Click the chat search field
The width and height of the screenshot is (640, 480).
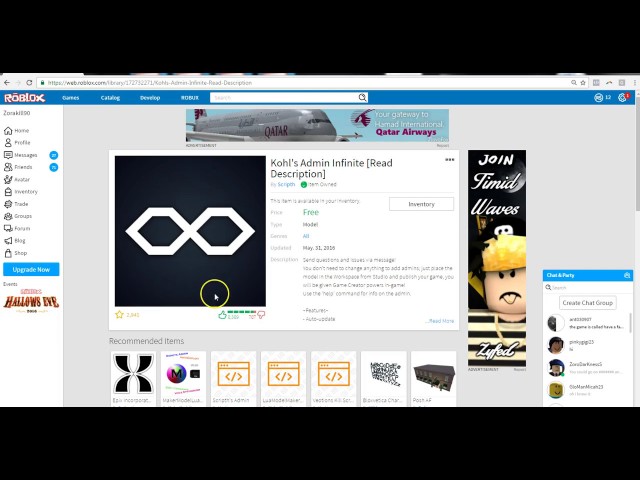click(x=588, y=288)
